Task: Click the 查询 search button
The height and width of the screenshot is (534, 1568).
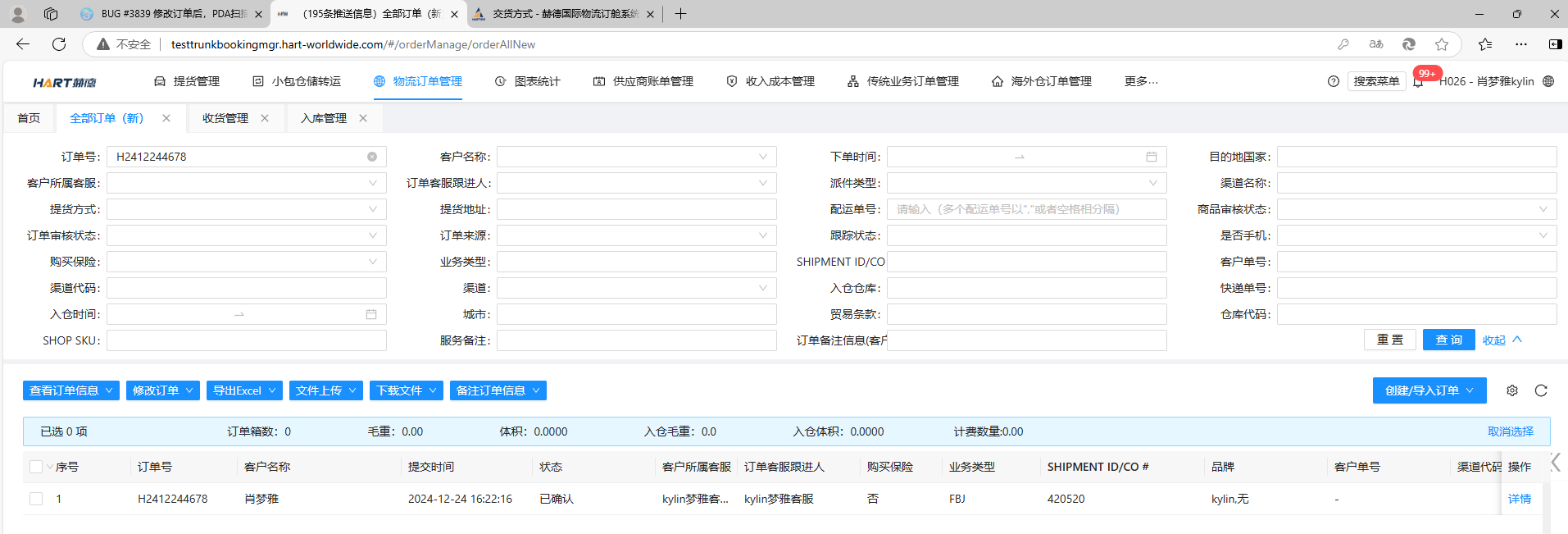Action: [1448, 340]
